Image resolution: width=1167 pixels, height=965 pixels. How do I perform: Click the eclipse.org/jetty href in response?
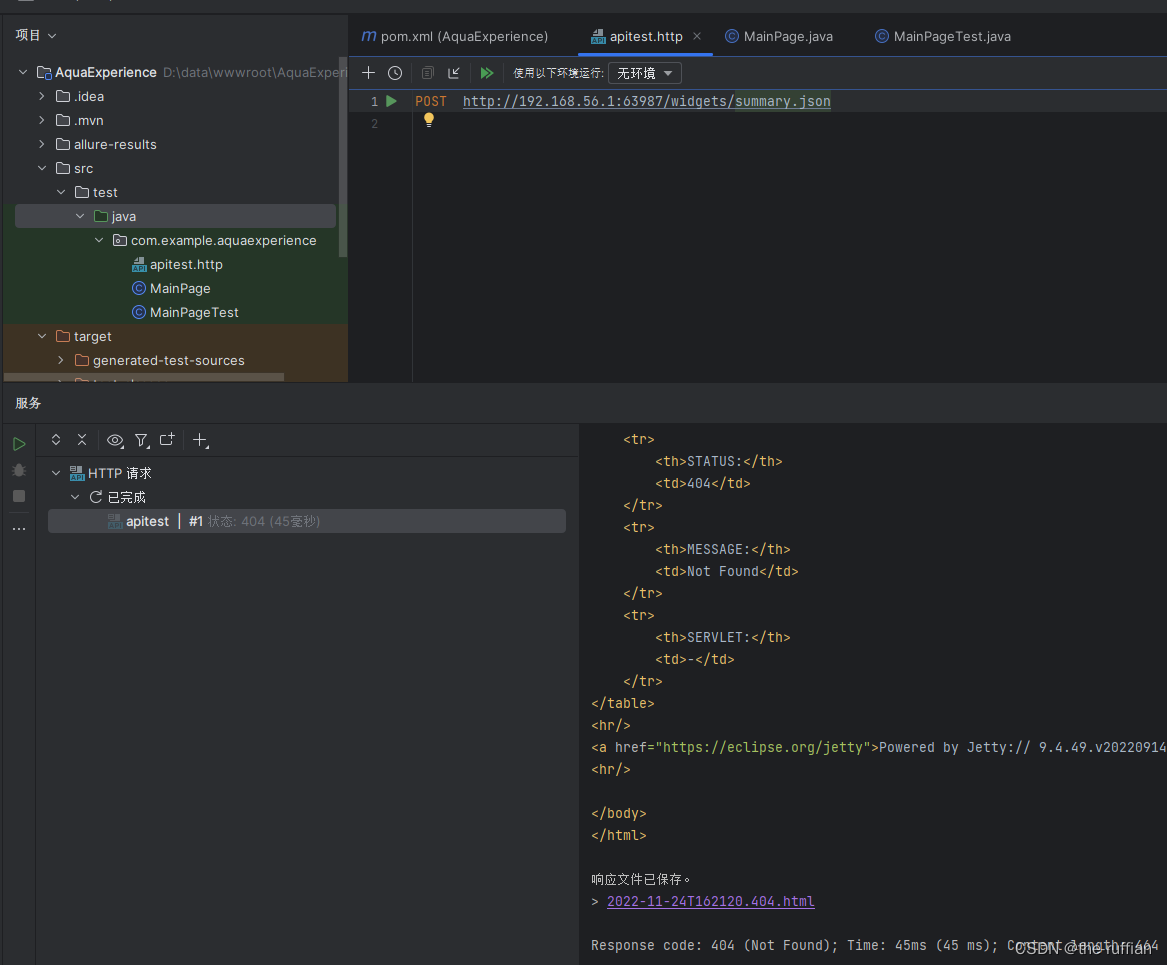(765, 747)
